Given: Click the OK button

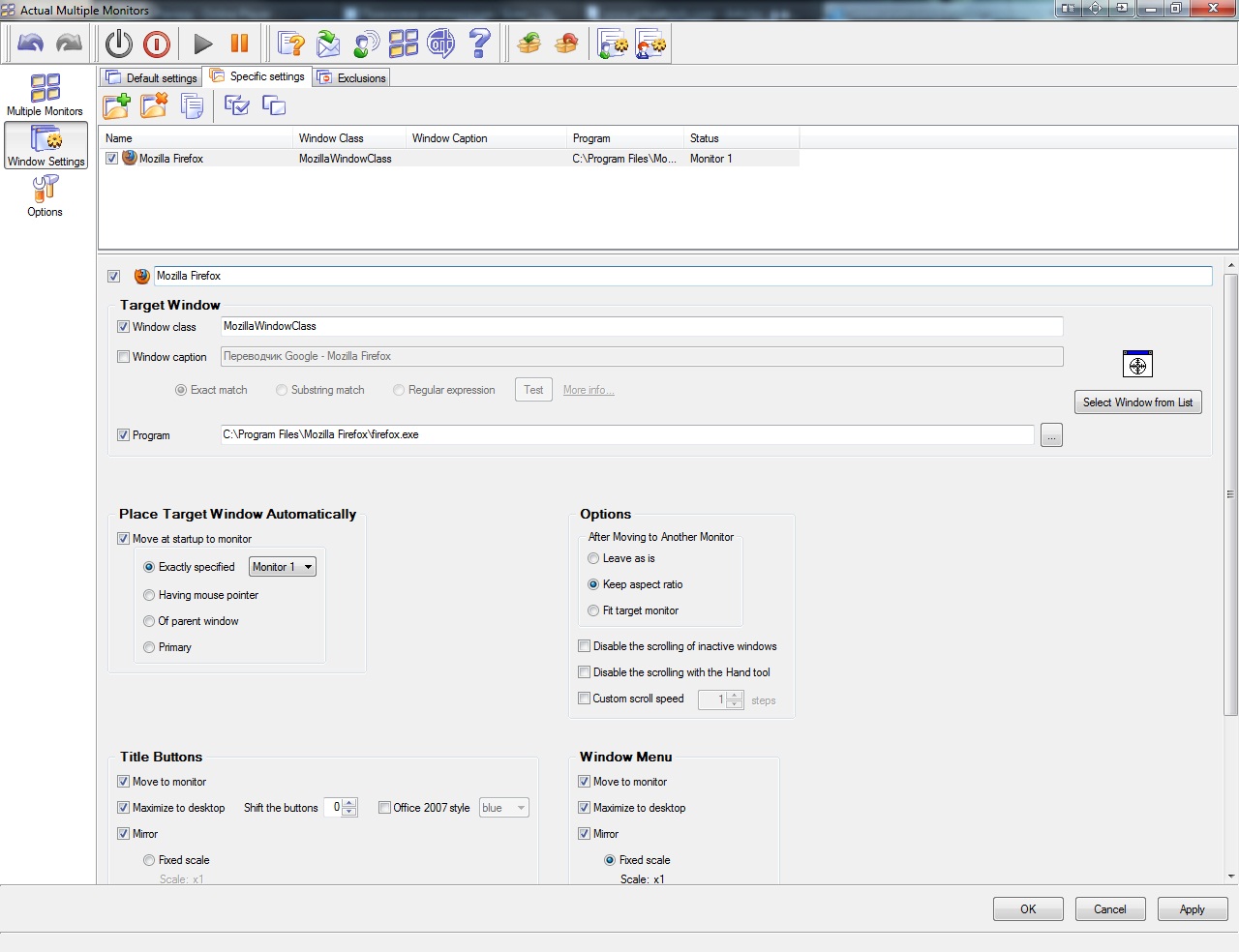Looking at the screenshot, I should [1028, 909].
